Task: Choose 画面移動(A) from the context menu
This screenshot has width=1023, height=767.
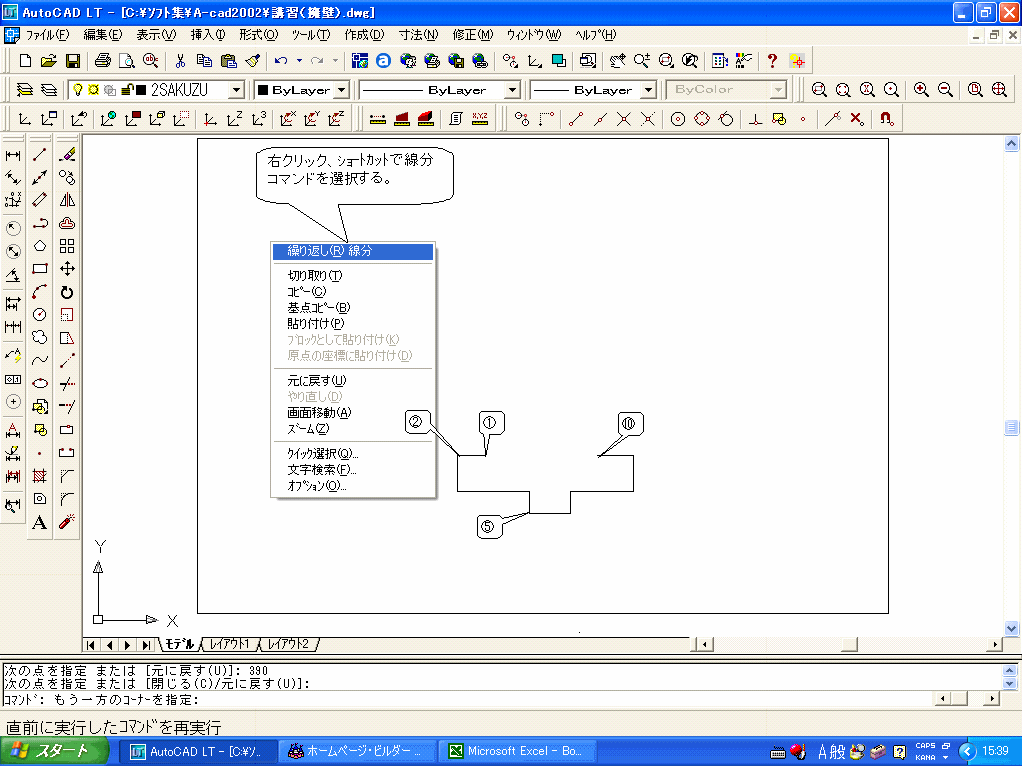Action: point(353,413)
